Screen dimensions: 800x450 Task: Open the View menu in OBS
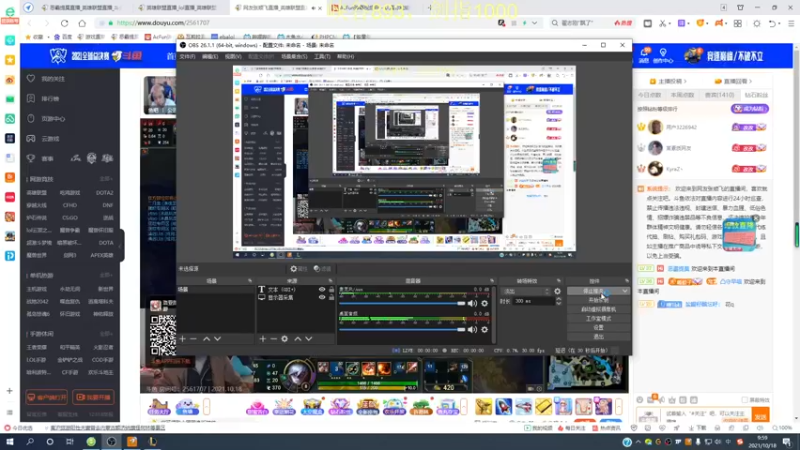point(233,57)
